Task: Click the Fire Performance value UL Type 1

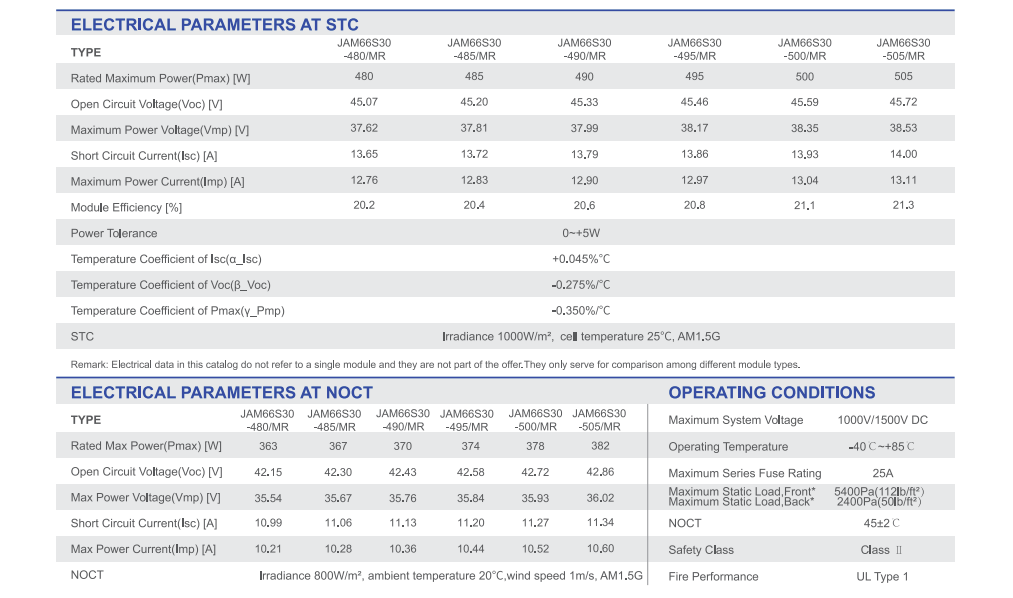Action: (x=882, y=577)
